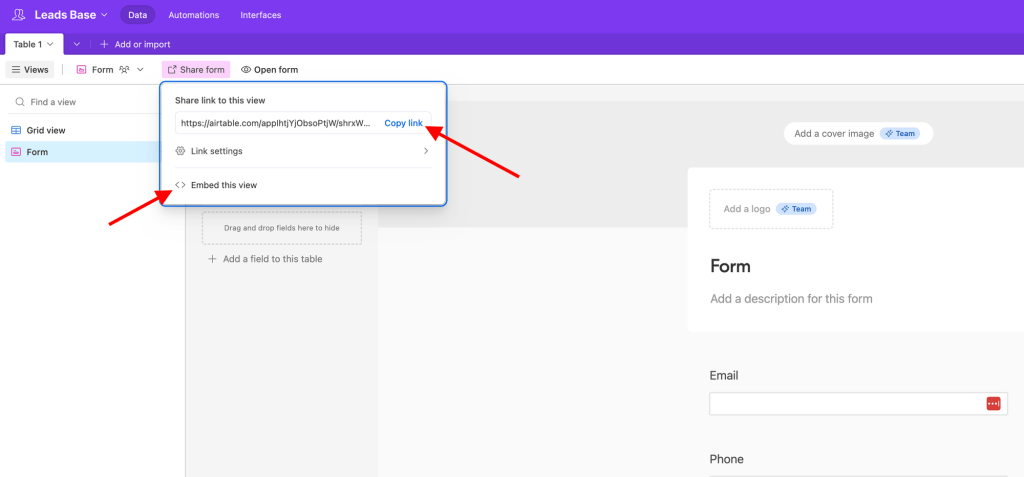Click the Email field label
1024x477 pixels.
coord(724,376)
